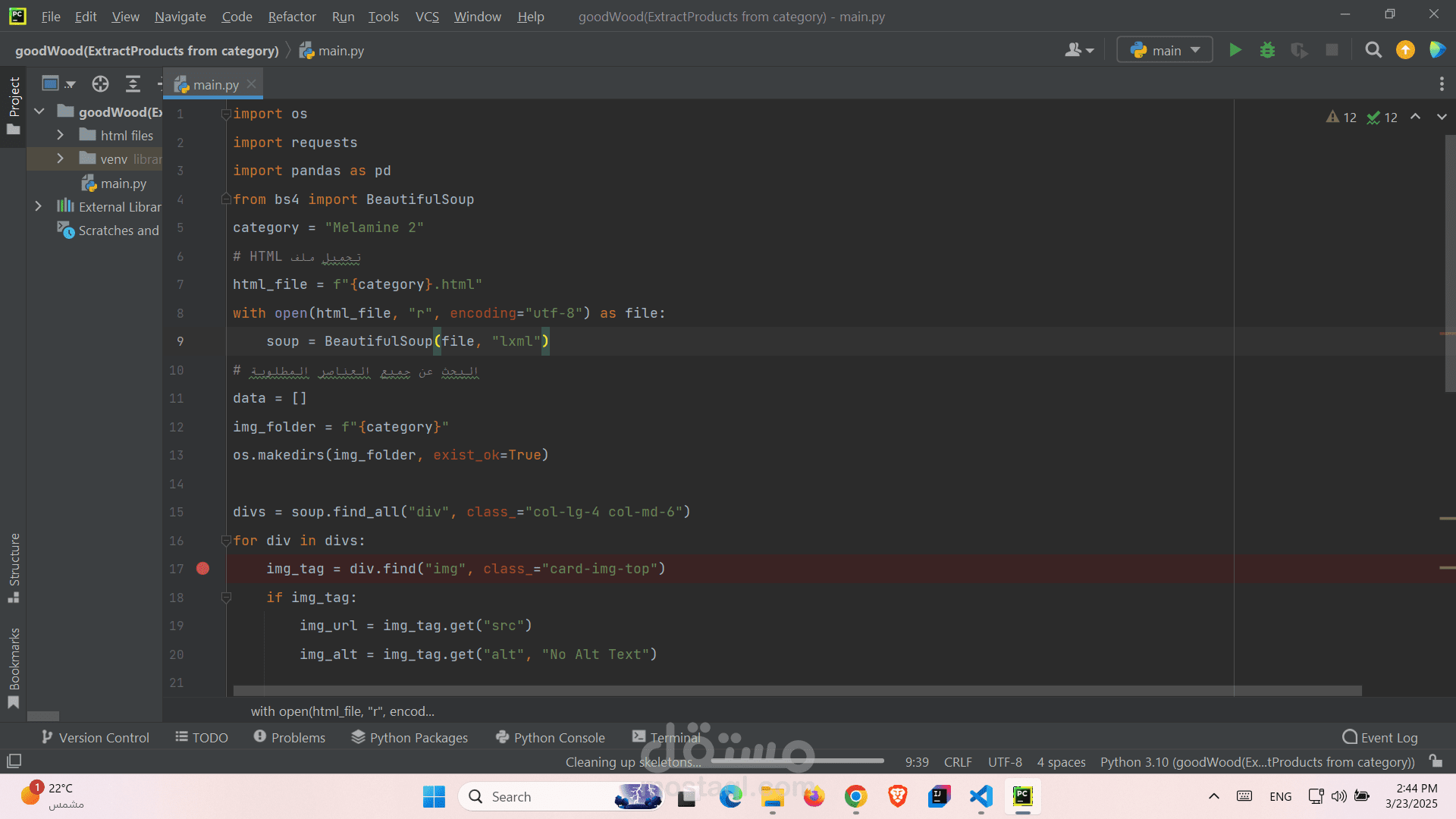Screen dimensions: 1456x819
Task: Click the editor horizontal scrollbar
Action: [x=796, y=691]
